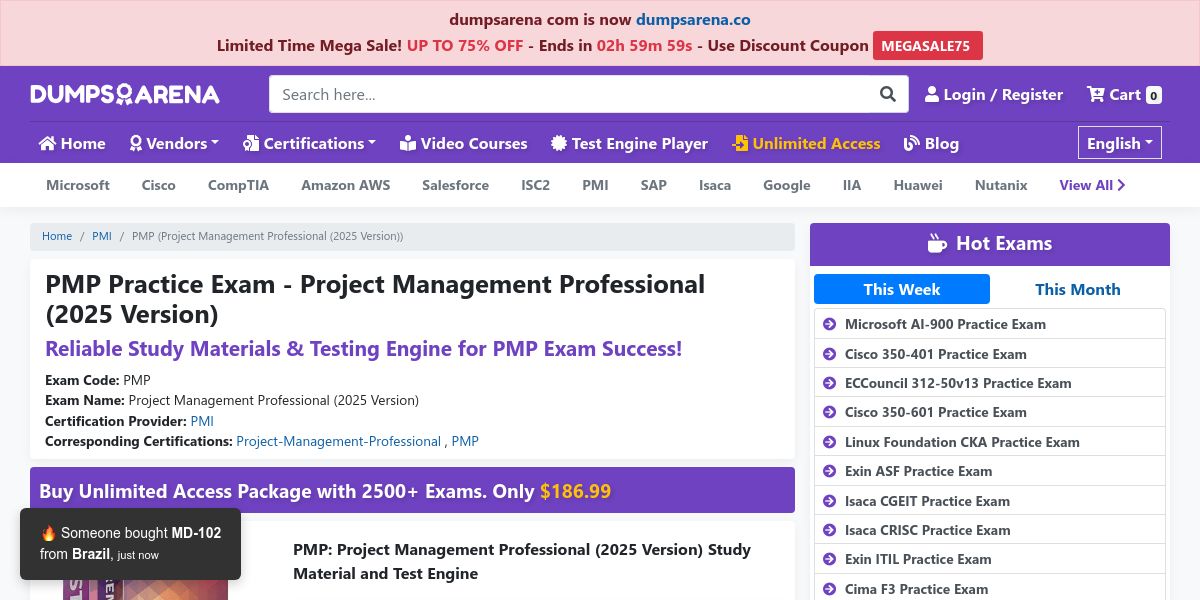
Task: Click arrow icon beside Linux Foundation CKA
Action: click(829, 442)
